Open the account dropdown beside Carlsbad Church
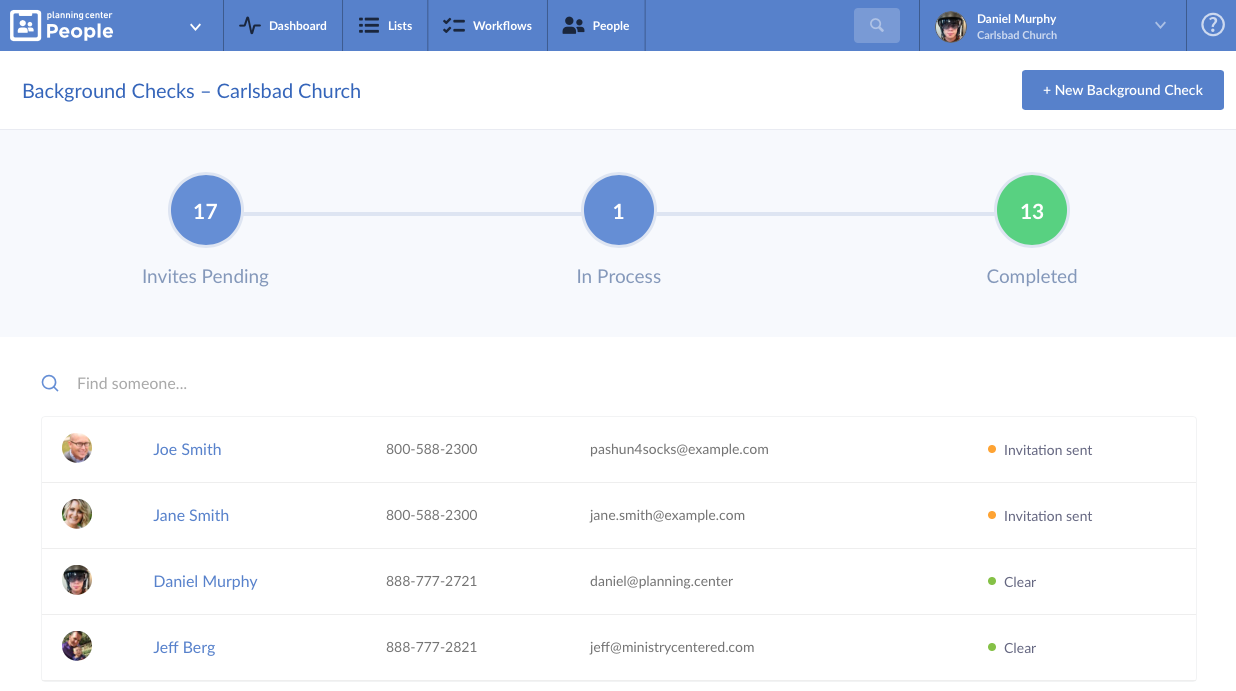1236x691 pixels. coord(1160,25)
